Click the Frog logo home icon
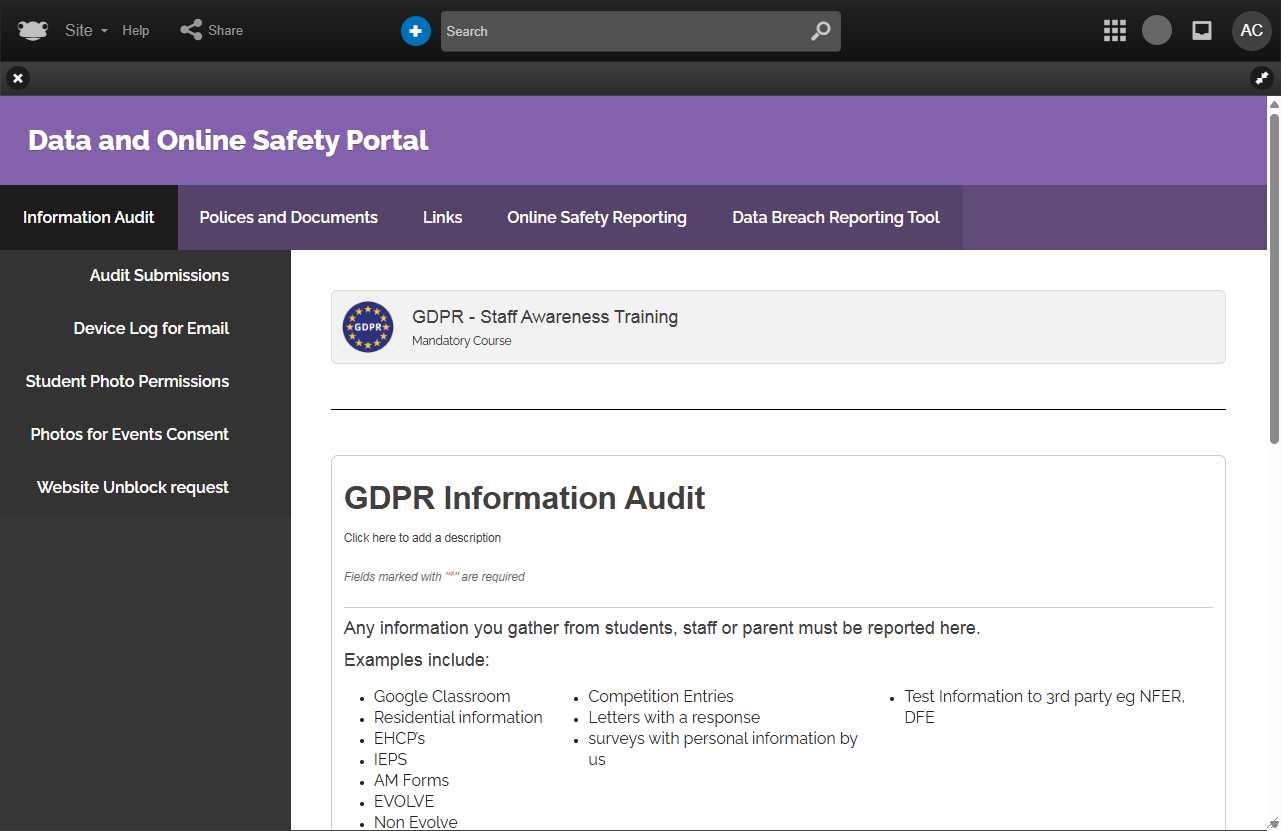 point(33,31)
